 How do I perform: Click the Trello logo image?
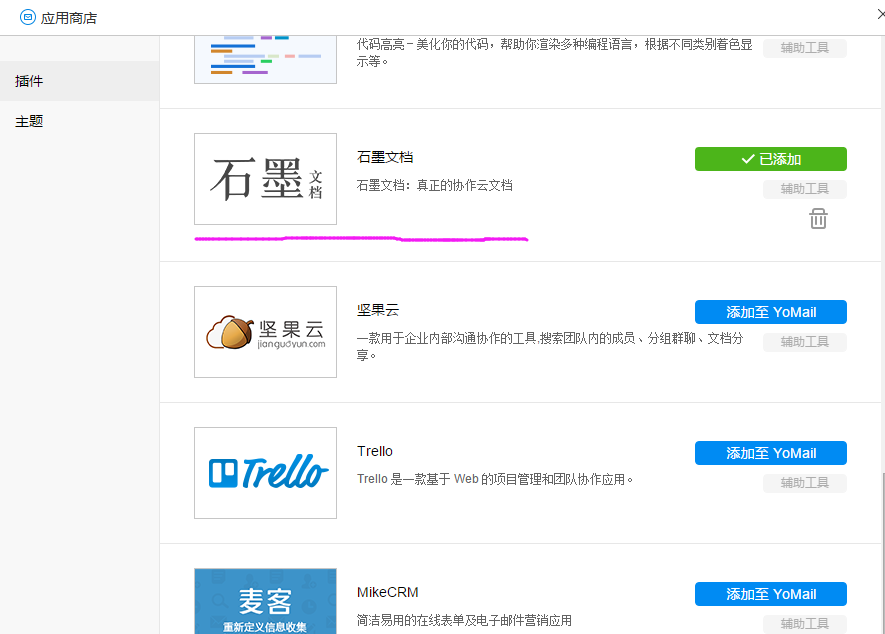pyautogui.click(x=264, y=472)
